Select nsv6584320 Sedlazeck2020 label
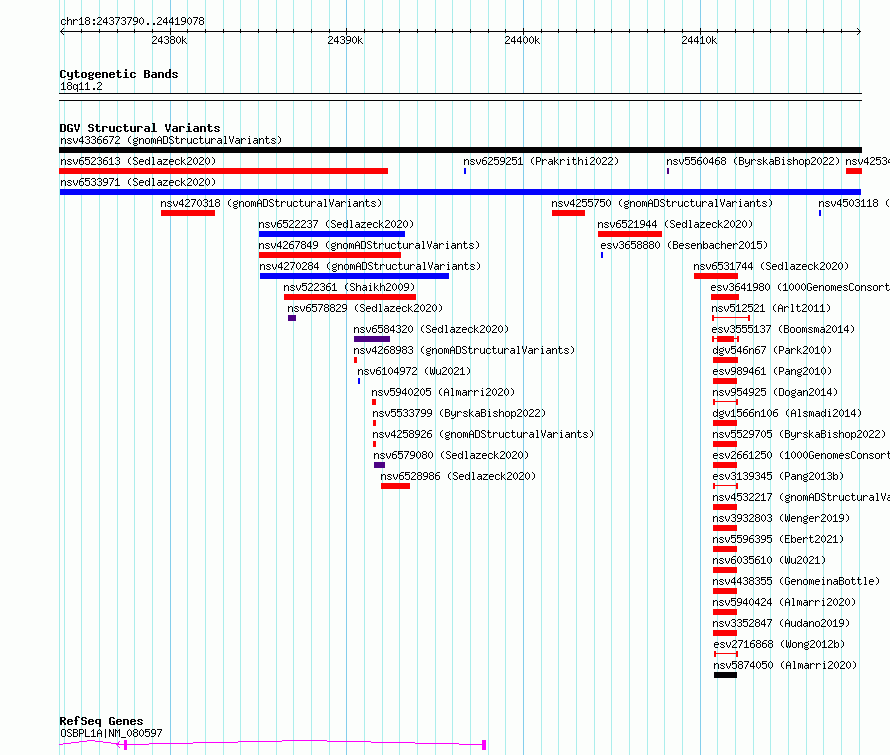Screen dimensions: 890x755 pyautogui.click(x=431, y=329)
